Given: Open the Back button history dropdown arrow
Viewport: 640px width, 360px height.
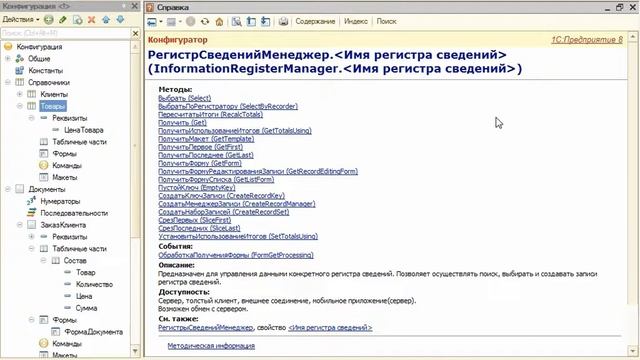Looking at the screenshot, I should tap(161, 22).
